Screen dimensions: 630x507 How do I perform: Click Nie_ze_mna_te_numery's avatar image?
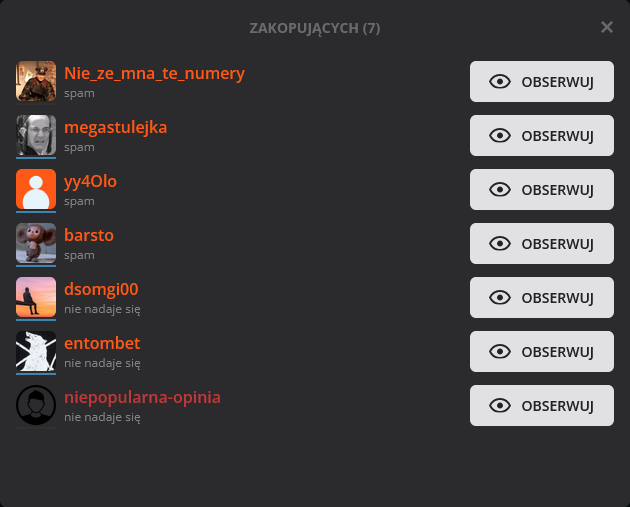[x=36, y=81]
